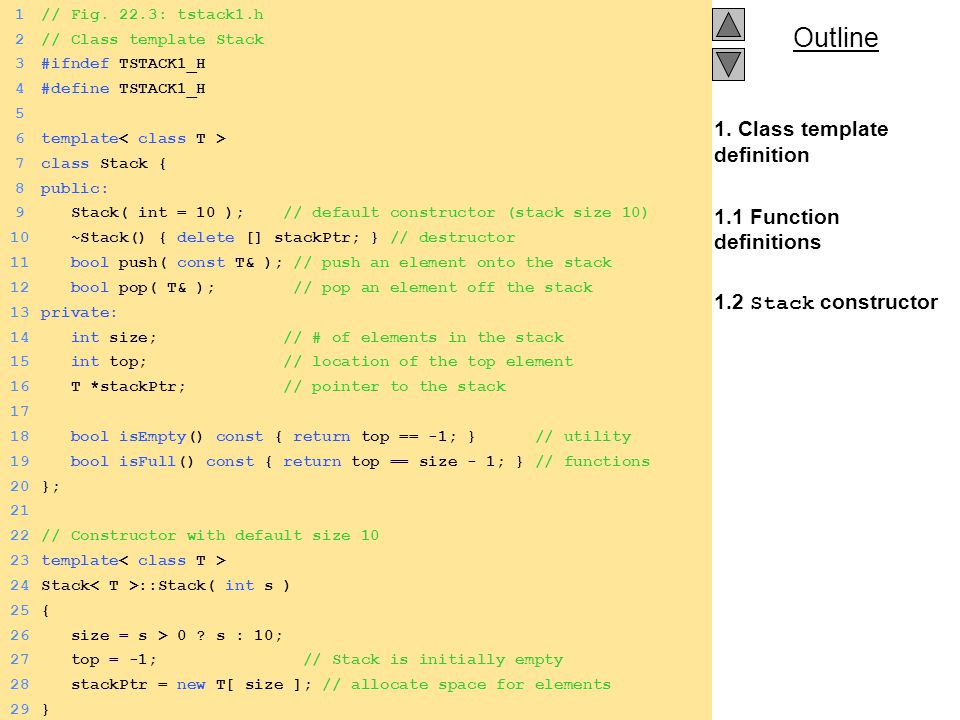Image resolution: width=960 pixels, height=720 pixels.
Task: Click 'Stack< T >::Stack( int s )' line
Action: pos(165,586)
